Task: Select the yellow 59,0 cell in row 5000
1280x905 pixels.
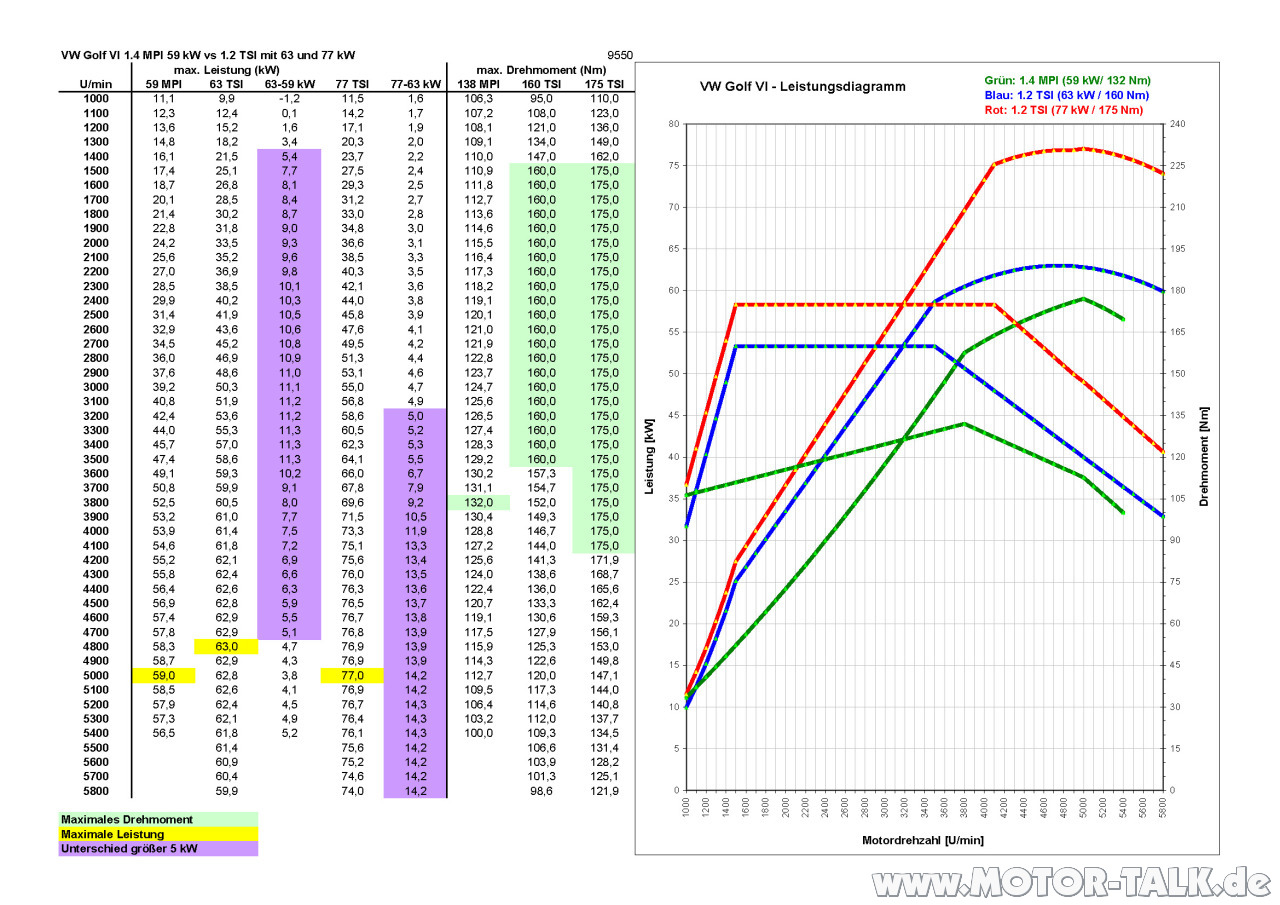Action: click(164, 676)
